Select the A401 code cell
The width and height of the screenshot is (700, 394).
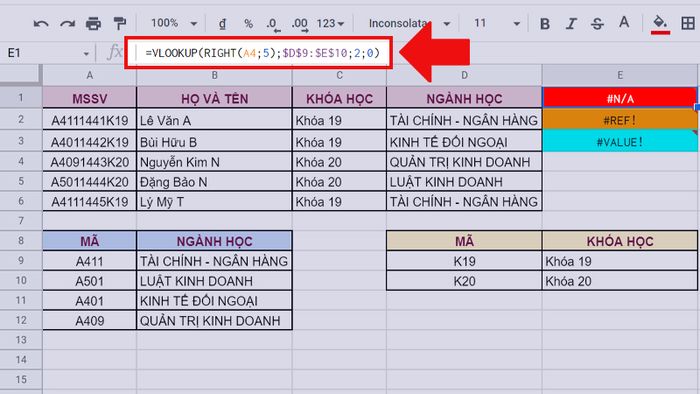point(90,301)
